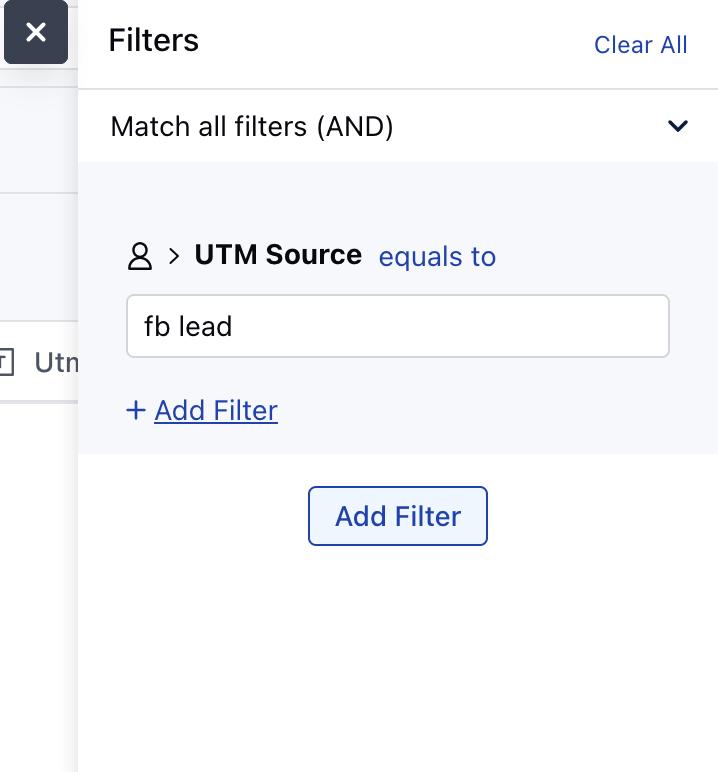Focus the filter value field containing 'fb lead'
Image resolution: width=718 pixels, height=772 pixels.
398,326
